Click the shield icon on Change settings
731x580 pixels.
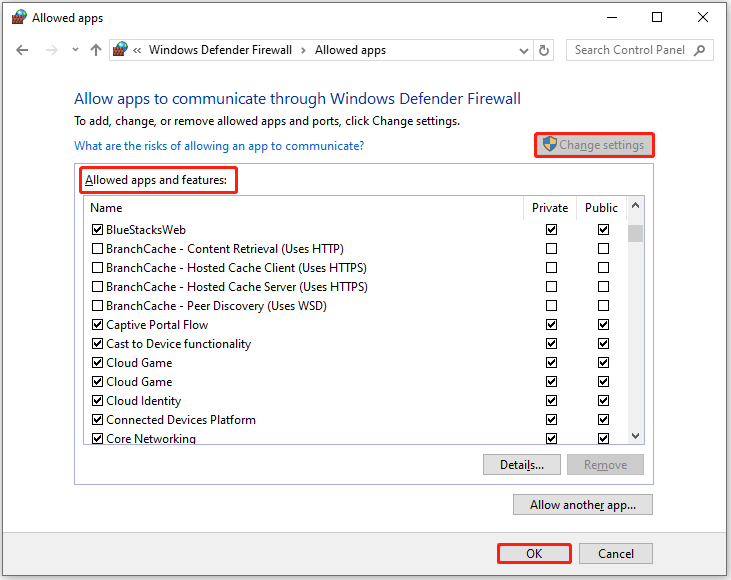[550, 144]
